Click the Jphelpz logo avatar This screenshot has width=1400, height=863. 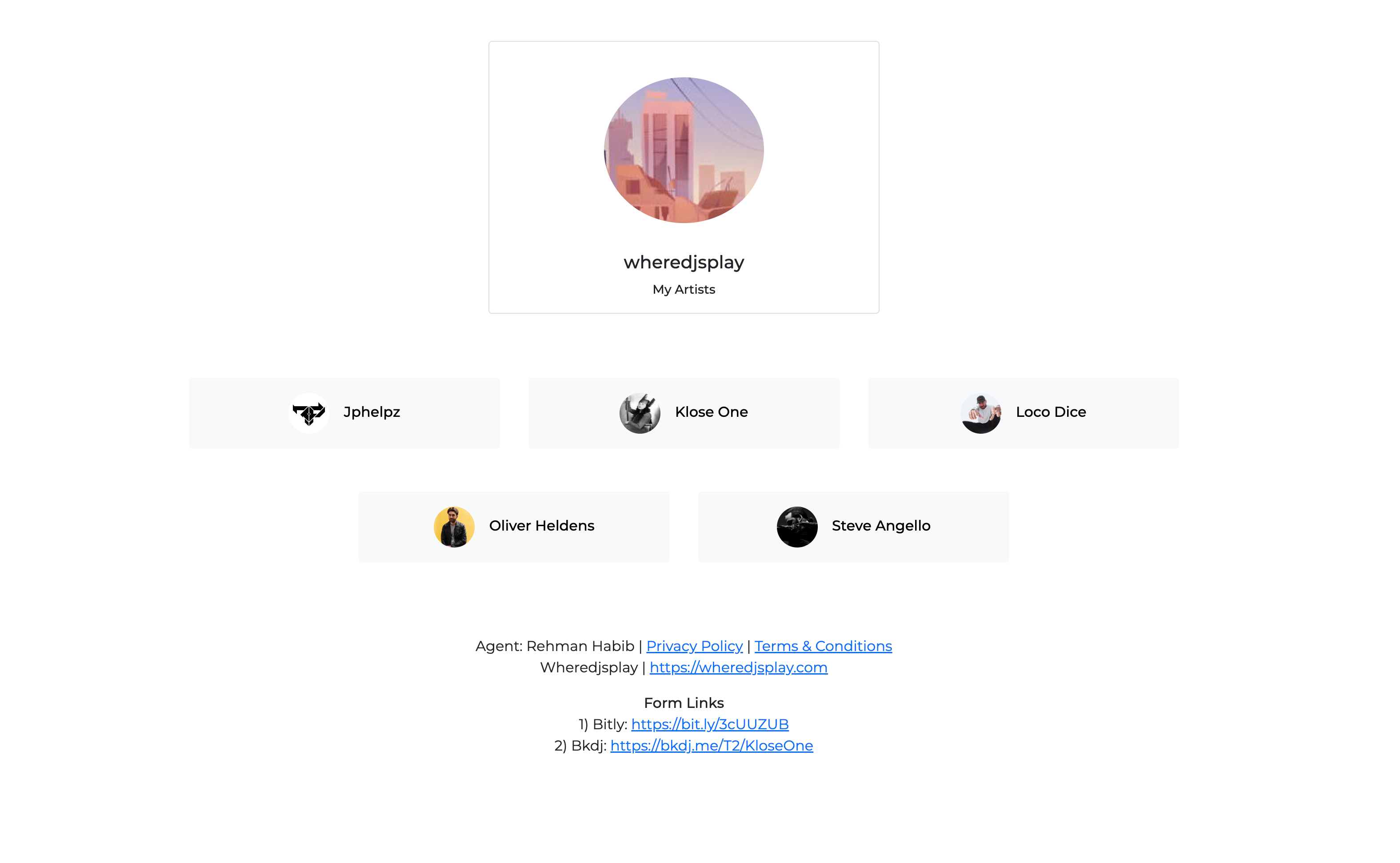tap(309, 413)
